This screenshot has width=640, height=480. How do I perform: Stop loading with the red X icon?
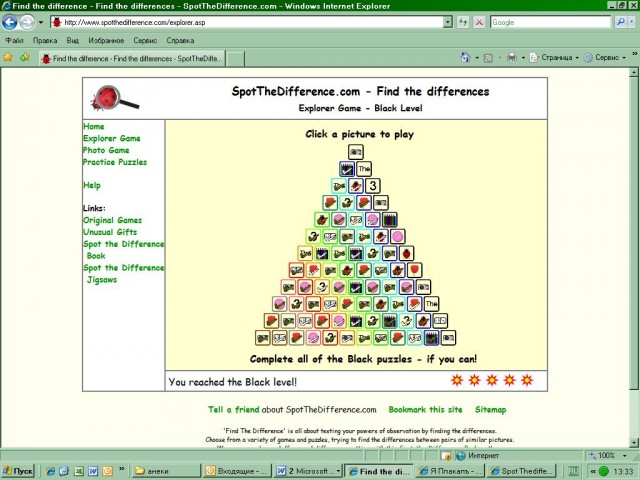coord(479,22)
